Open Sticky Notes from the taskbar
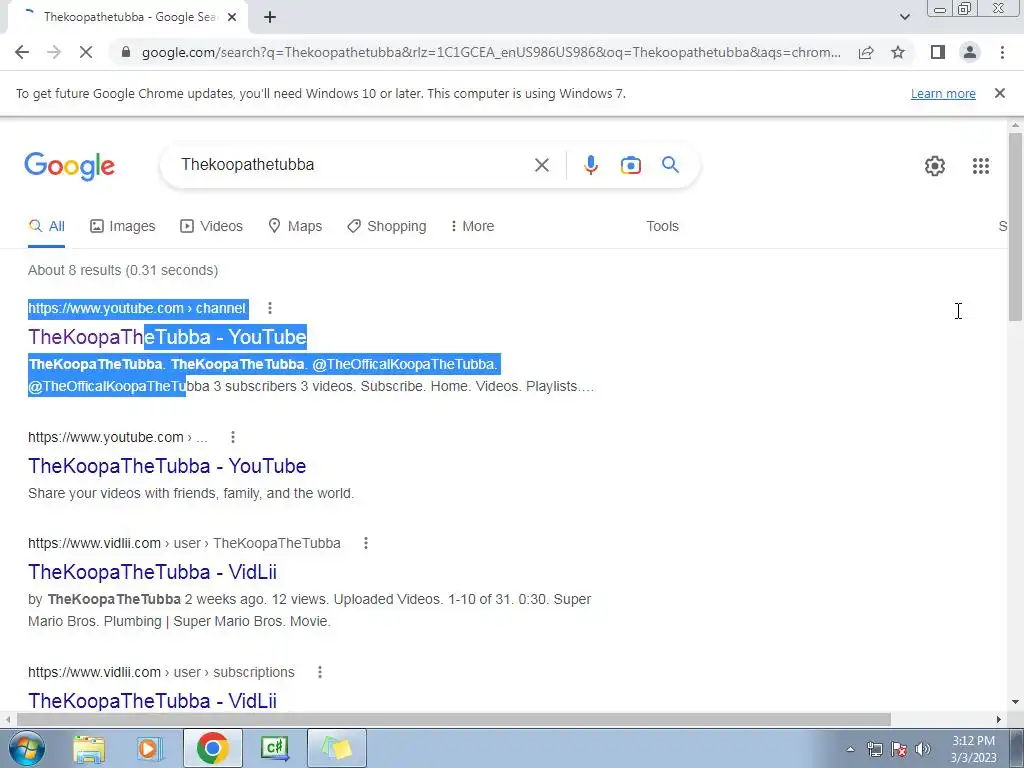1024x768 pixels. (336, 748)
